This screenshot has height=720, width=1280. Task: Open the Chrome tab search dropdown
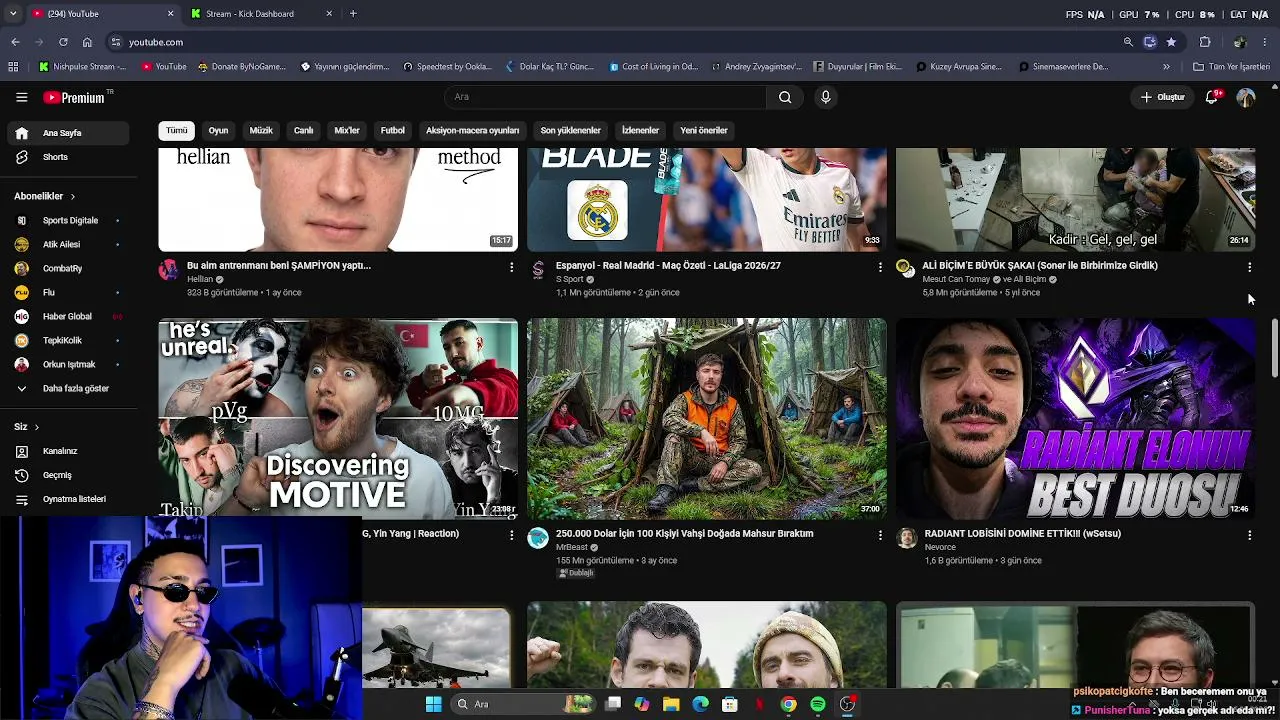pos(13,14)
